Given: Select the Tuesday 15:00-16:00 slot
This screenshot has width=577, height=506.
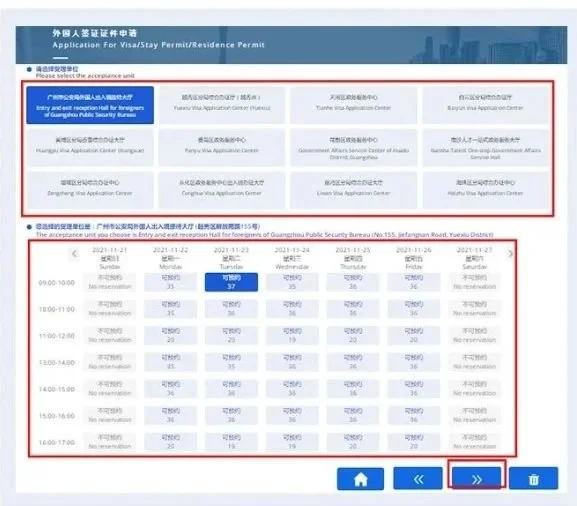Looking at the screenshot, I should click(x=231, y=415).
